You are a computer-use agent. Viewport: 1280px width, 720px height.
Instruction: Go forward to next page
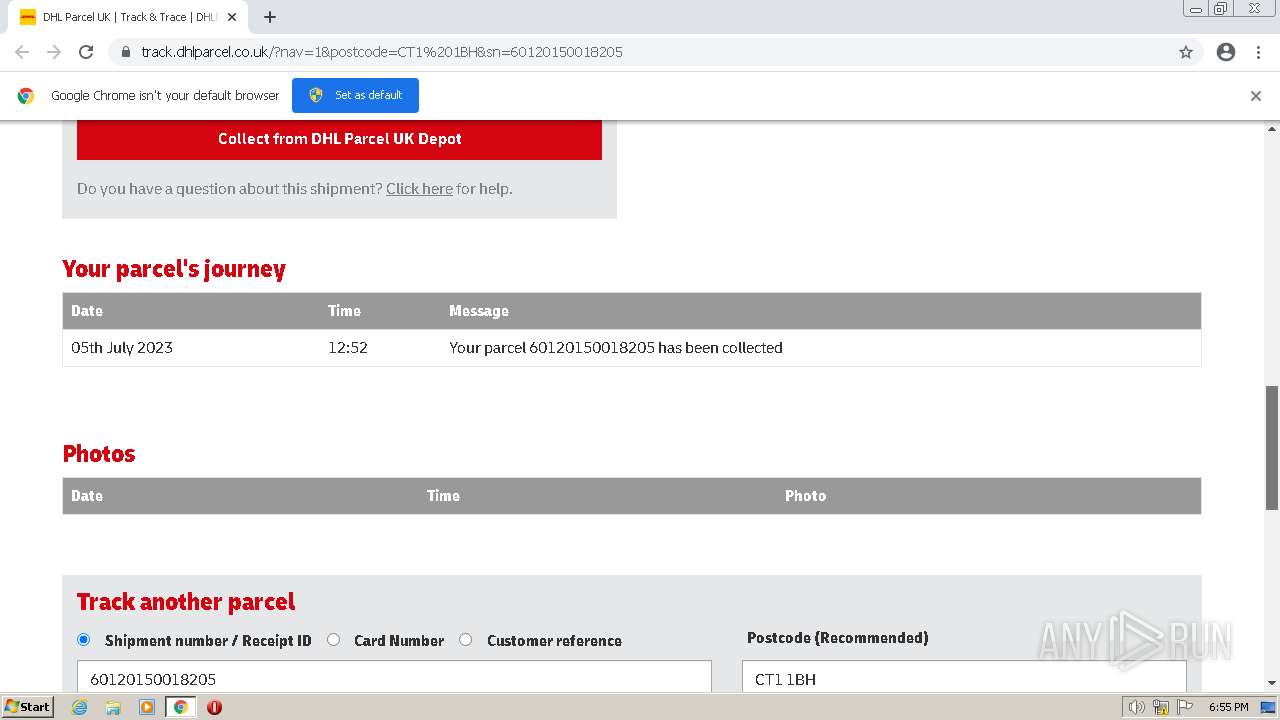(x=54, y=52)
